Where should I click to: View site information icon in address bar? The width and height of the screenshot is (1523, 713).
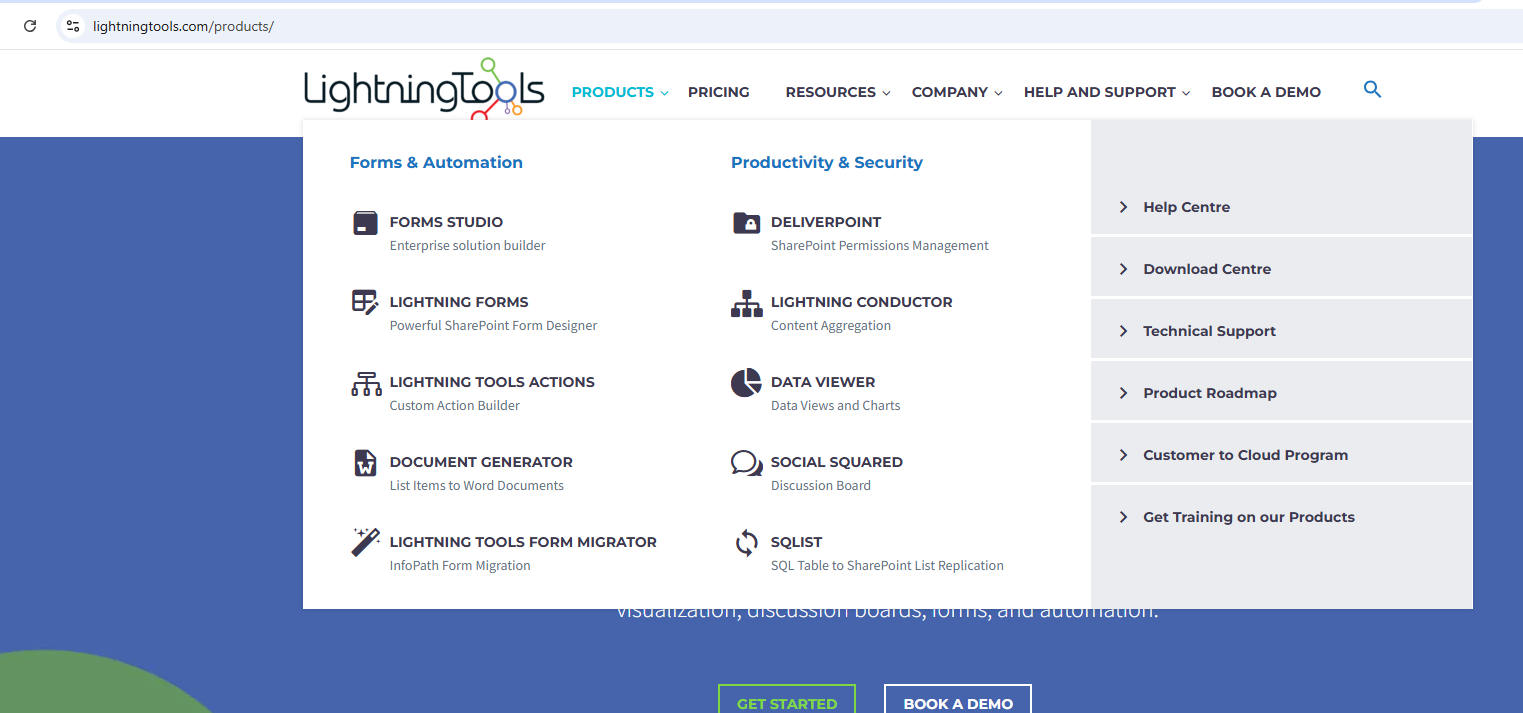point(72,26)
